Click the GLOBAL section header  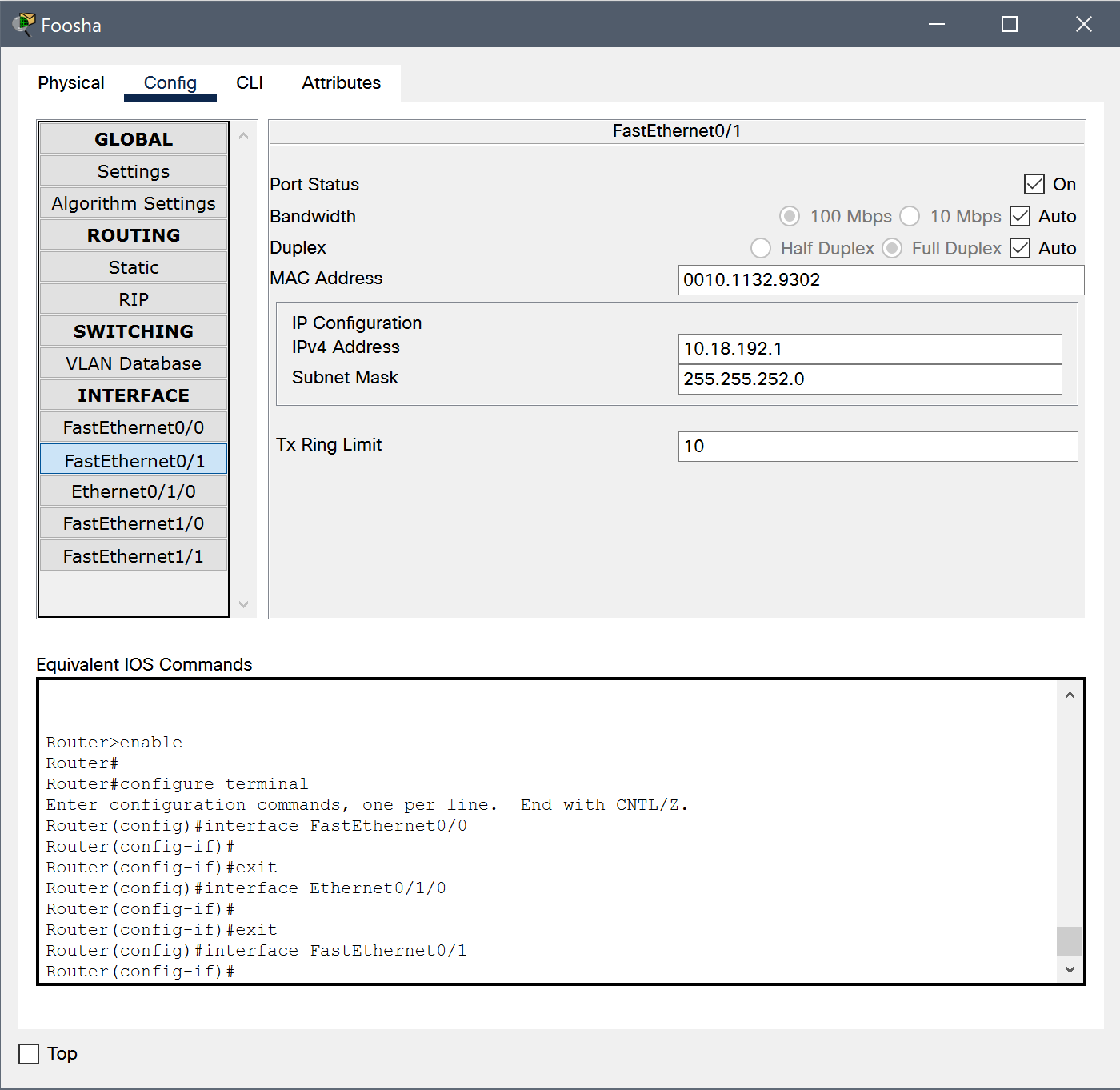[x=134, y=139]
